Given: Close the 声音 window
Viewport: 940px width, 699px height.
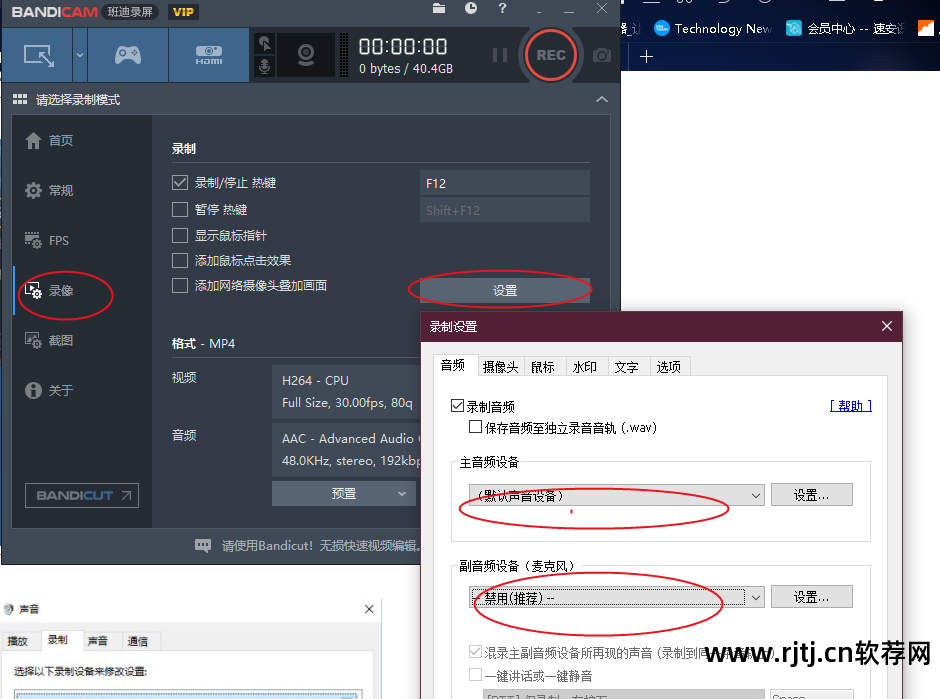Looking at the screenshot, I should (369, 609).
